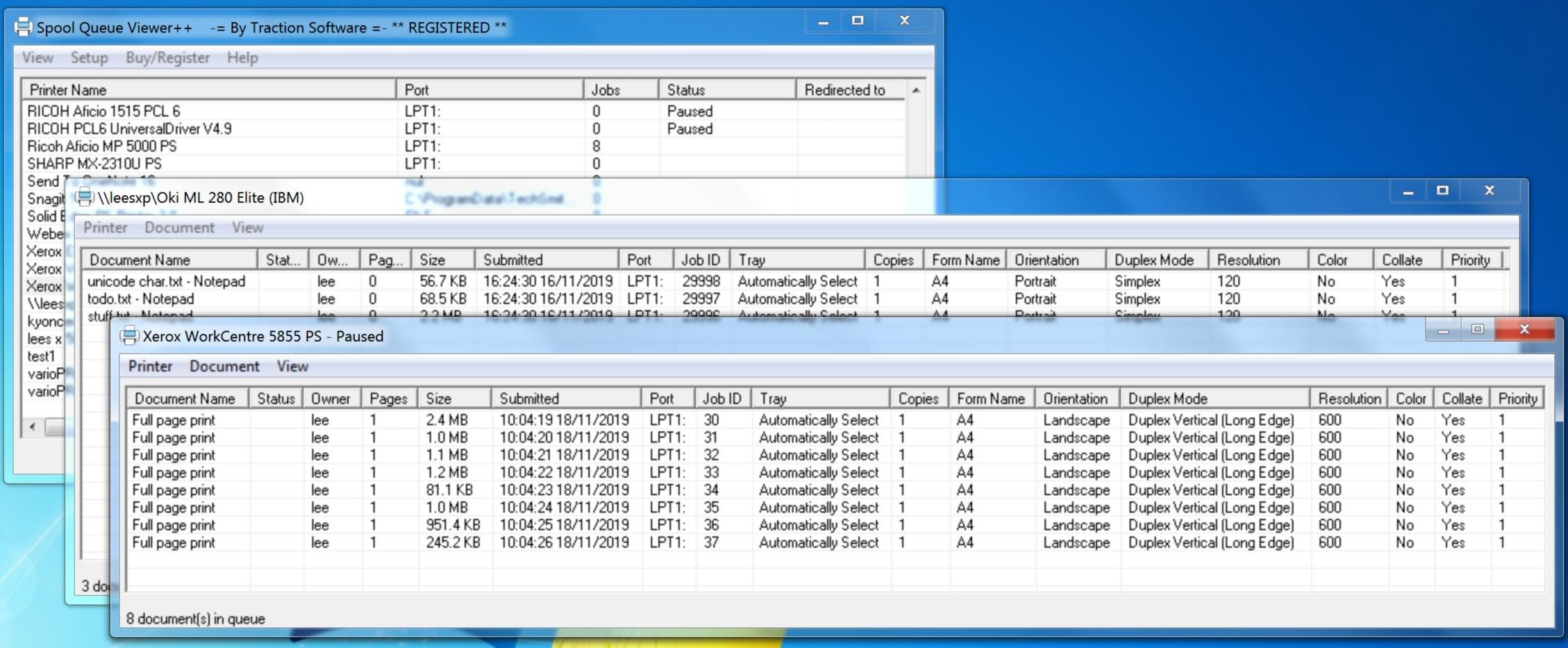Select the test1 printer in the list

coord(40,356)
